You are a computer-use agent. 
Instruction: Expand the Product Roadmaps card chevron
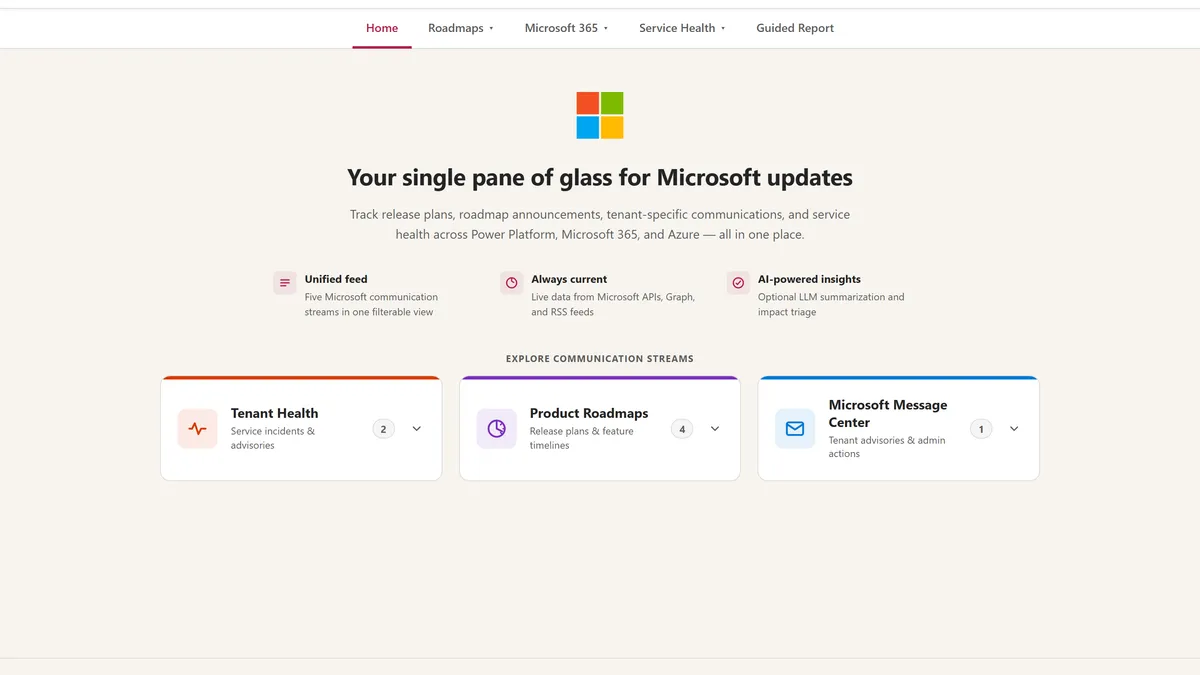(x=715, y=429)
